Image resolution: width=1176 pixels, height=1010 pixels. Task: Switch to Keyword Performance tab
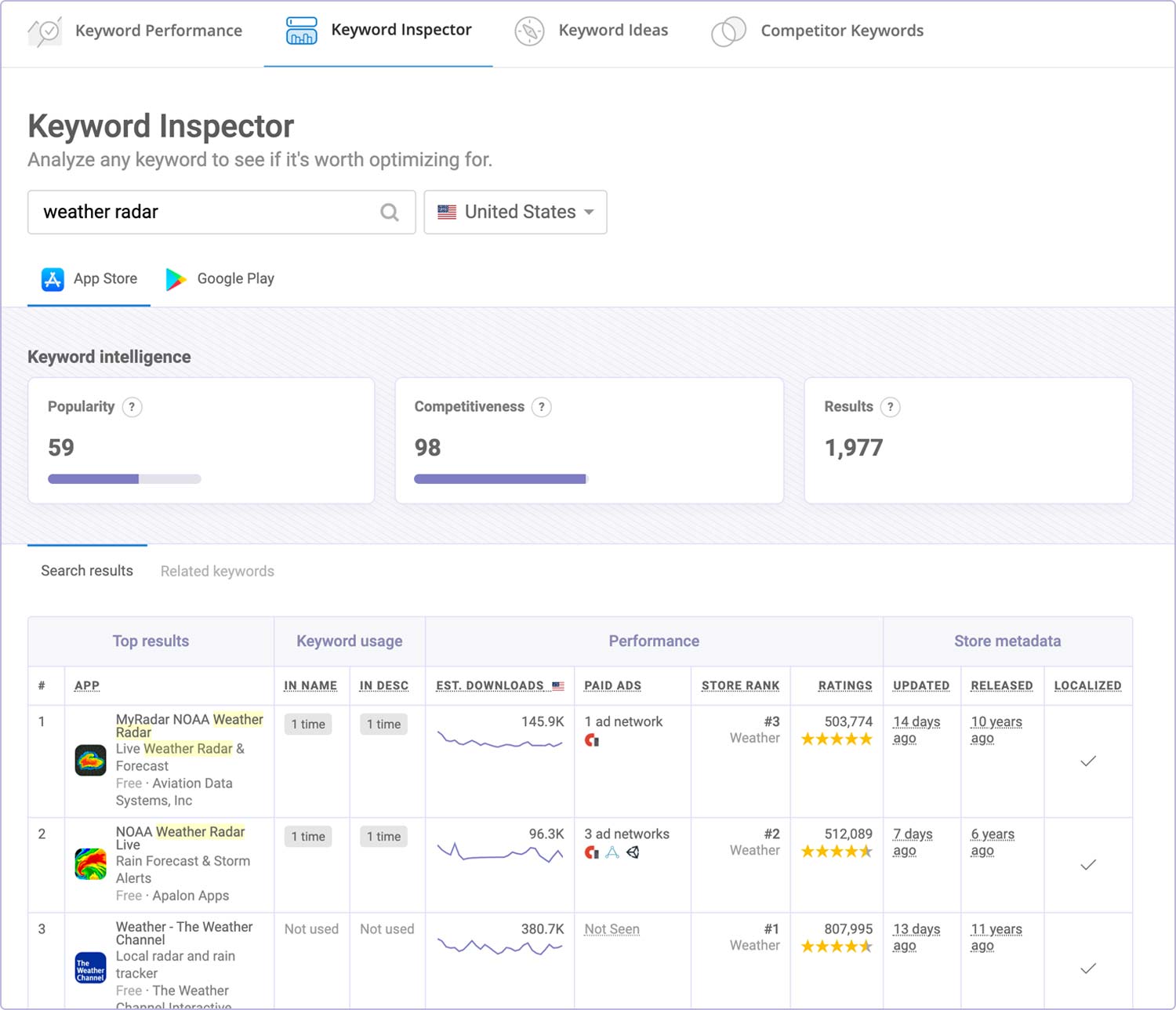tap(135, 31)
